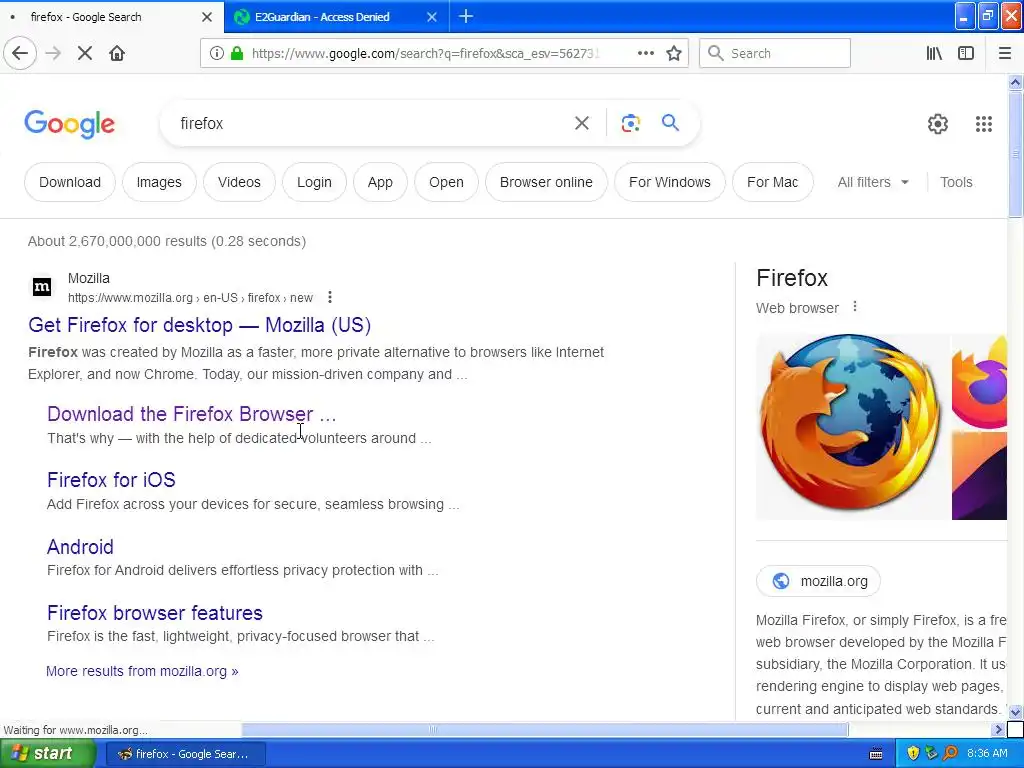Stop loading the page with the X button
The image size is (1024, 768).
85,53
